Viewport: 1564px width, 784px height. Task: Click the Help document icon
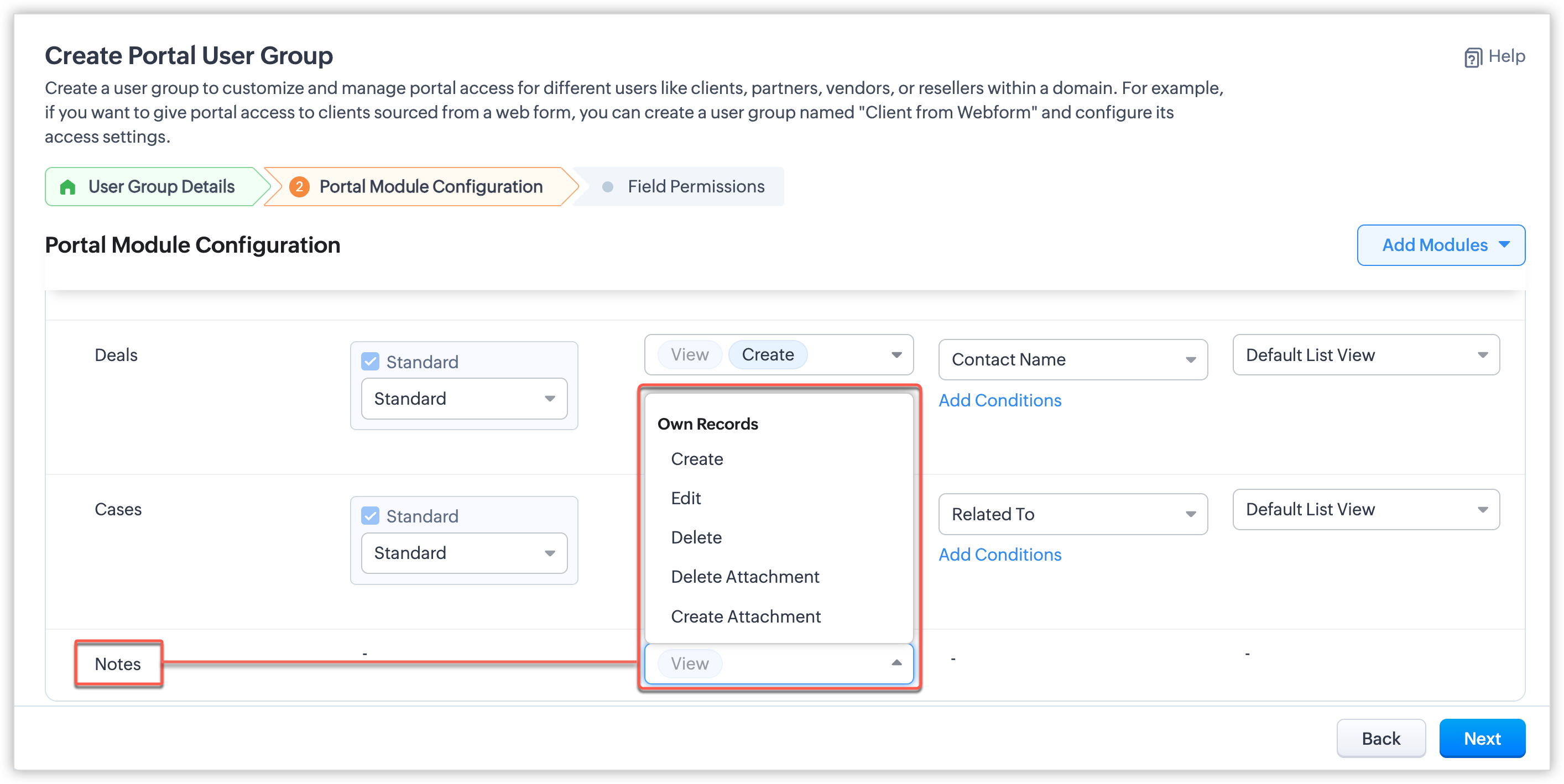1473,57
